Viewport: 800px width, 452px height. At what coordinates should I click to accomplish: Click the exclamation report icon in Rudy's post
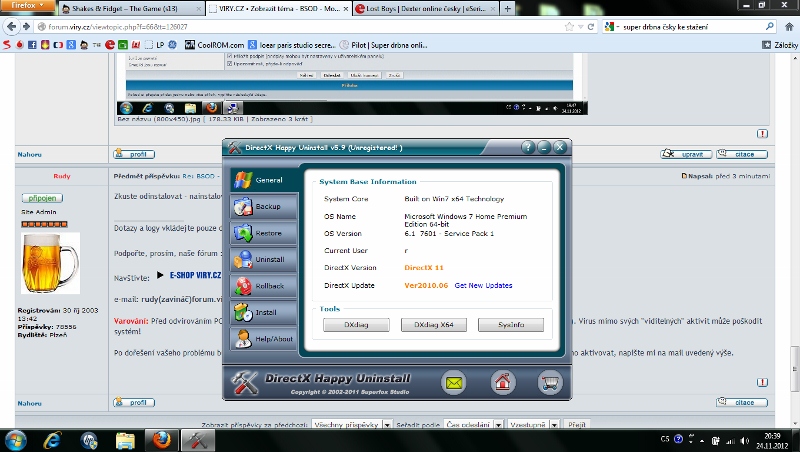tap(762, 382)
